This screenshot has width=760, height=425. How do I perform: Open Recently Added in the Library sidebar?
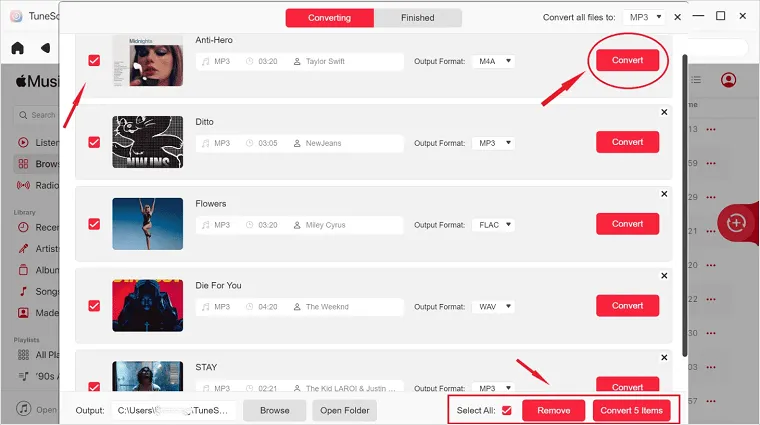click(23, 227)
